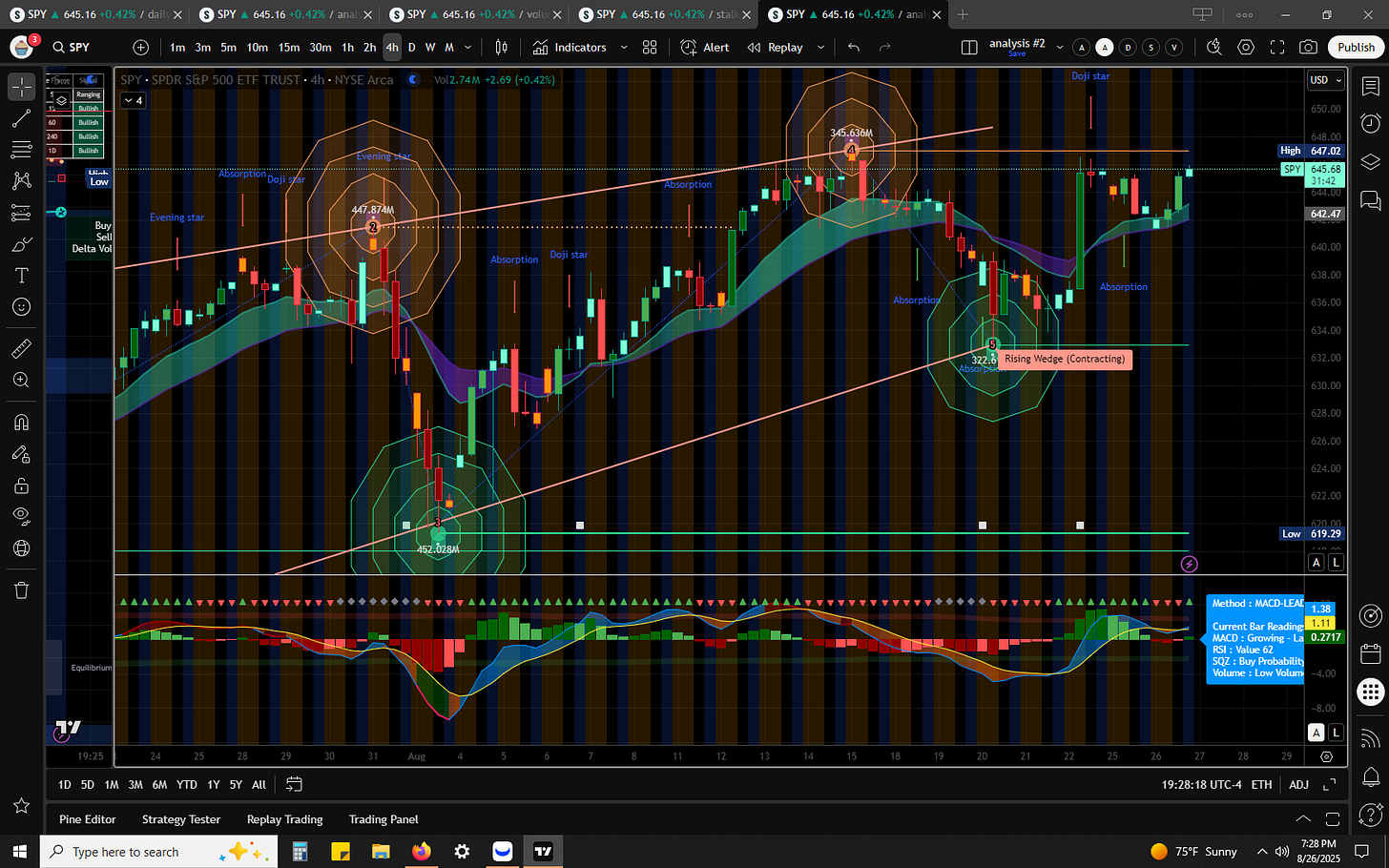Screen dimensions: 1389x868
Task: Expand the timeframe interval dropdown
Action: pyautogui.click(x=467, y=48)
